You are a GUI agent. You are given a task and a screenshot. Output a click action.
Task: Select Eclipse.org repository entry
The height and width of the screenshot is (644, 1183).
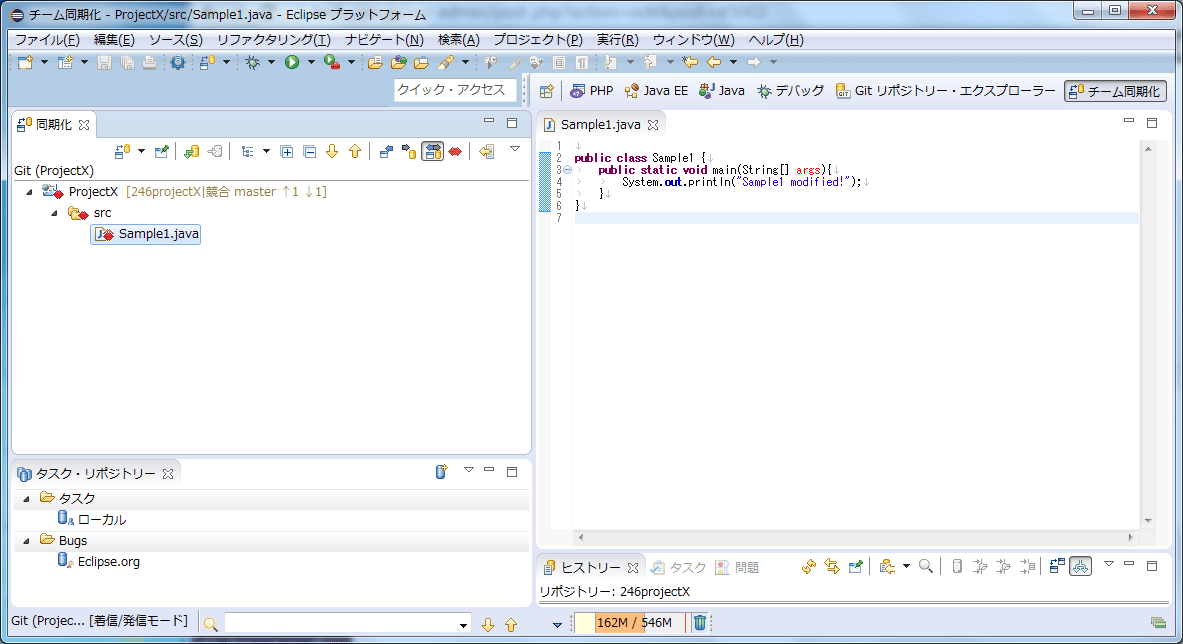point(99,562)
